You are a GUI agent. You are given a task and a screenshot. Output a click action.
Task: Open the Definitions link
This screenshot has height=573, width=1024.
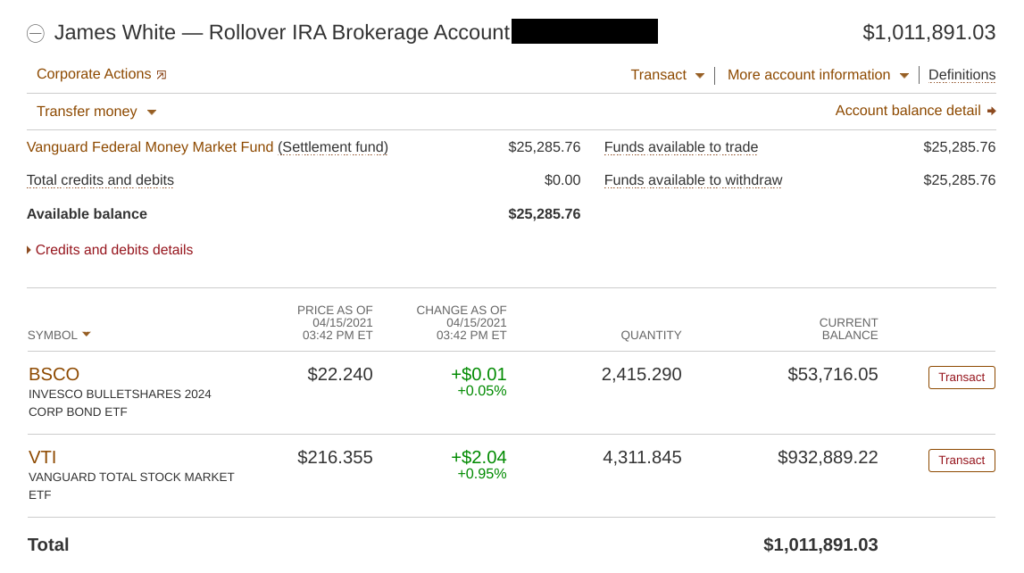coord(962,75)
